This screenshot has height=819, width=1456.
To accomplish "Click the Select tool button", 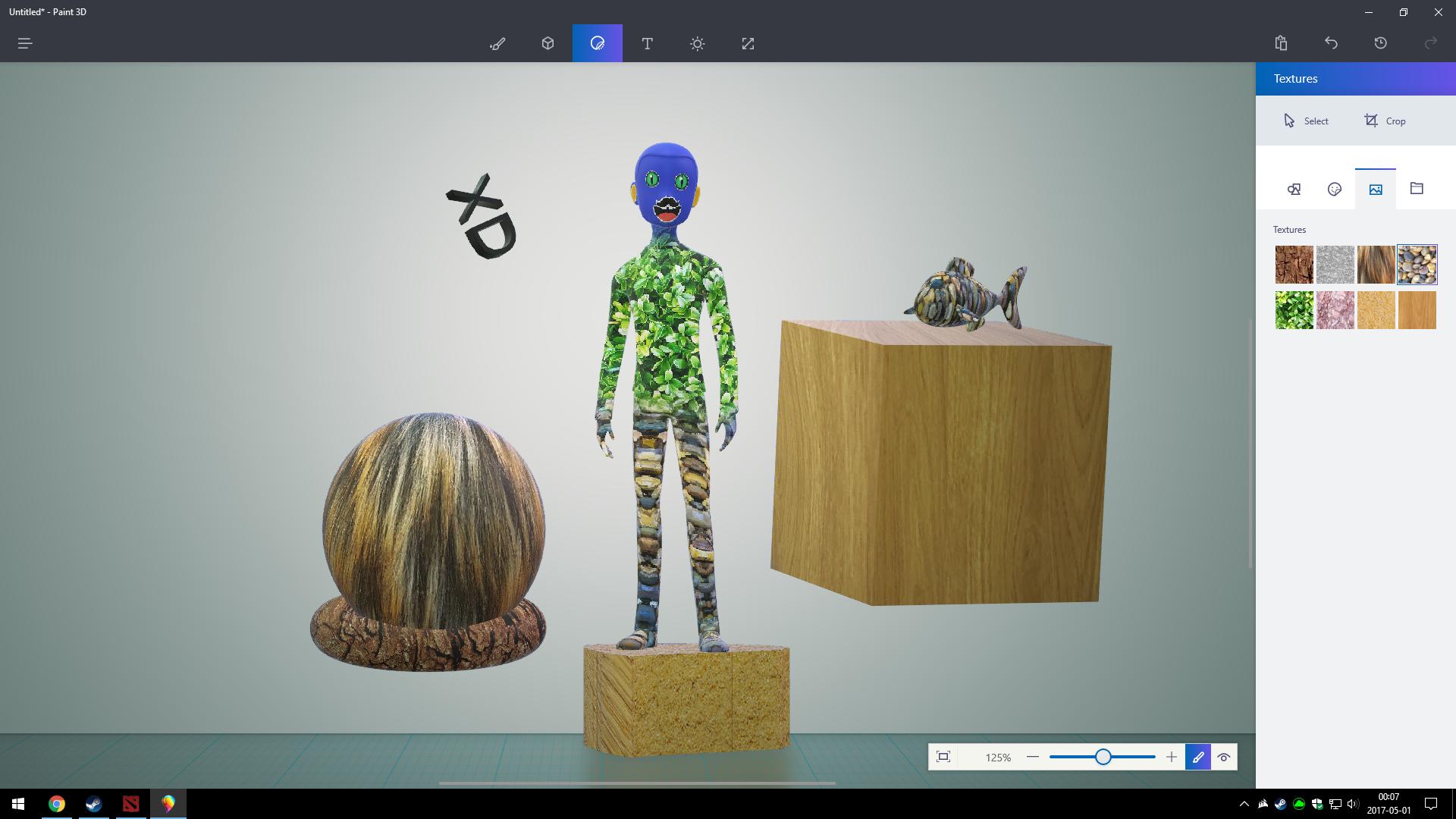I will [x=1306, y=121].
